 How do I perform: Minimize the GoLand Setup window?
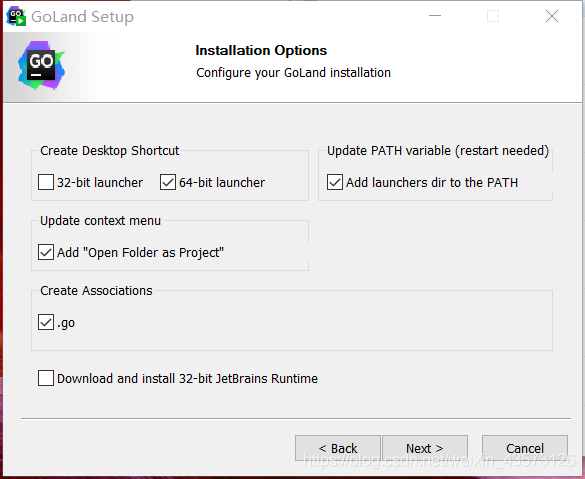[x=435, y=16]
